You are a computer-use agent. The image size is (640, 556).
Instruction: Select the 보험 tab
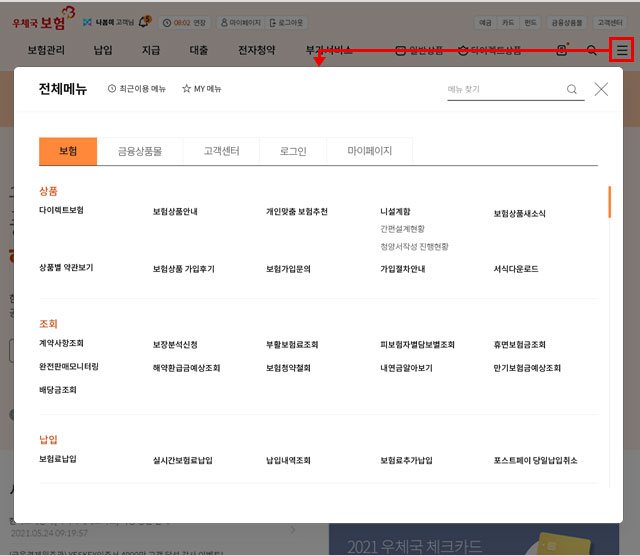pos(68,151)
